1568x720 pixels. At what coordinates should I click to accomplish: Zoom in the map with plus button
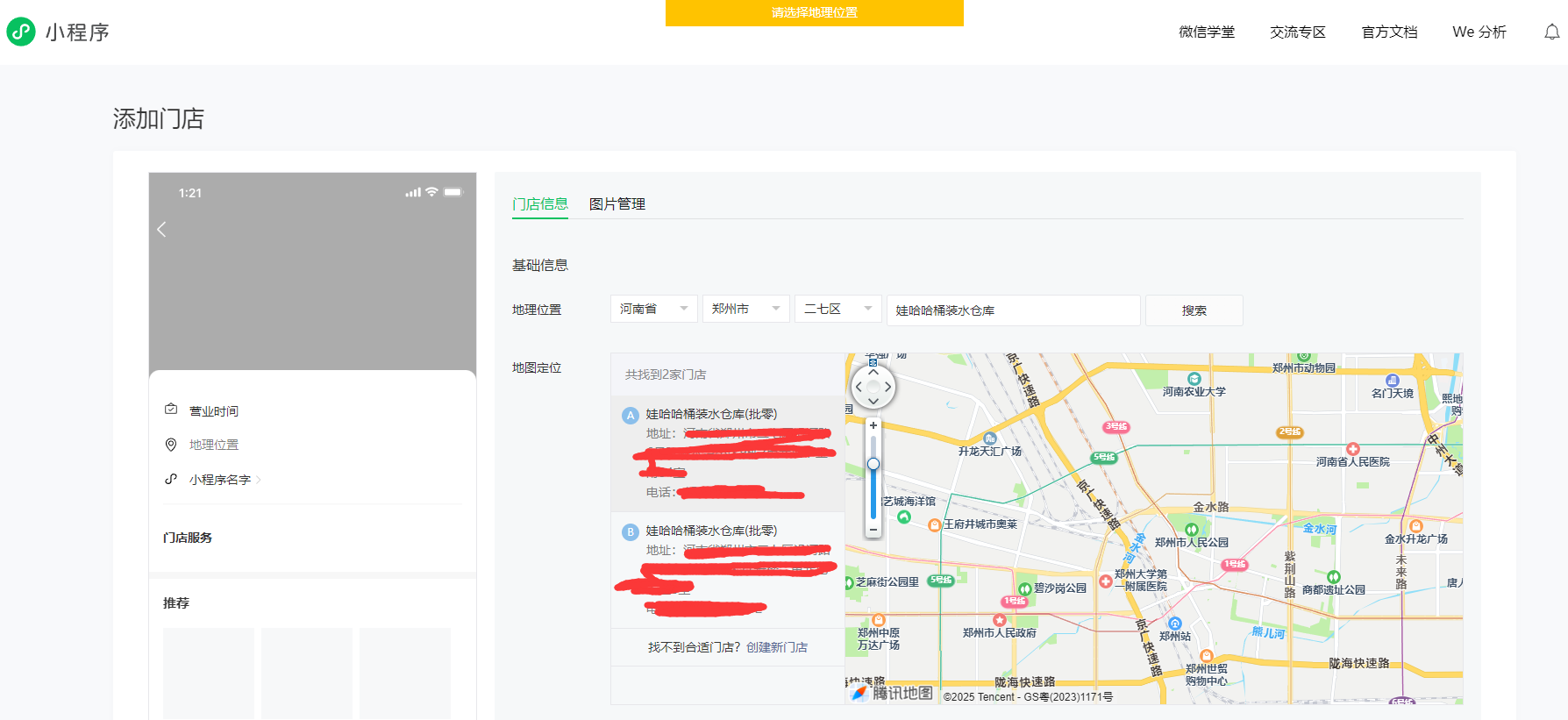(873, 425)
